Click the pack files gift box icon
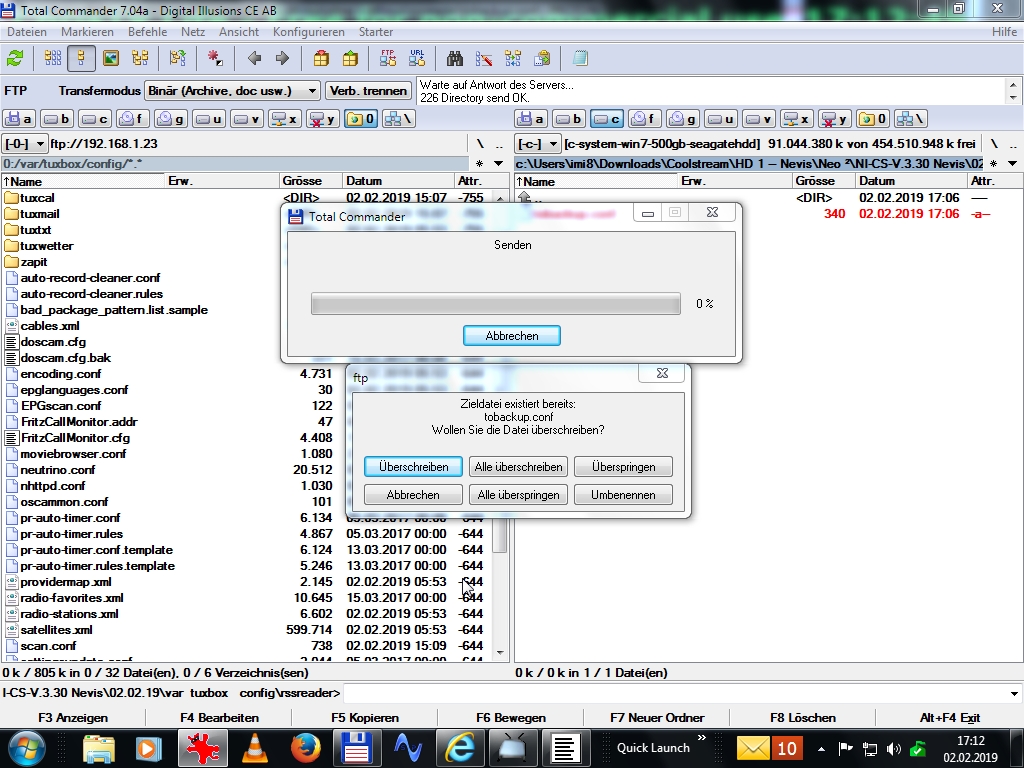The height and width of the screenshot is (768, 1024). [320, 58]
